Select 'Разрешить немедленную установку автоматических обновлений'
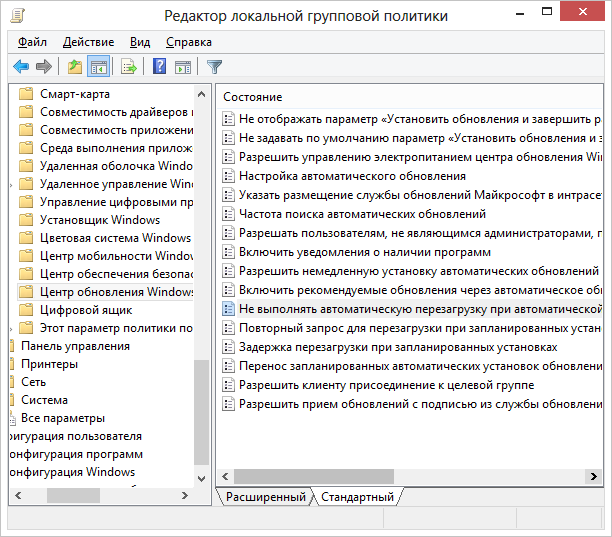The image size is (612, 537). click(x=419, y=271)
